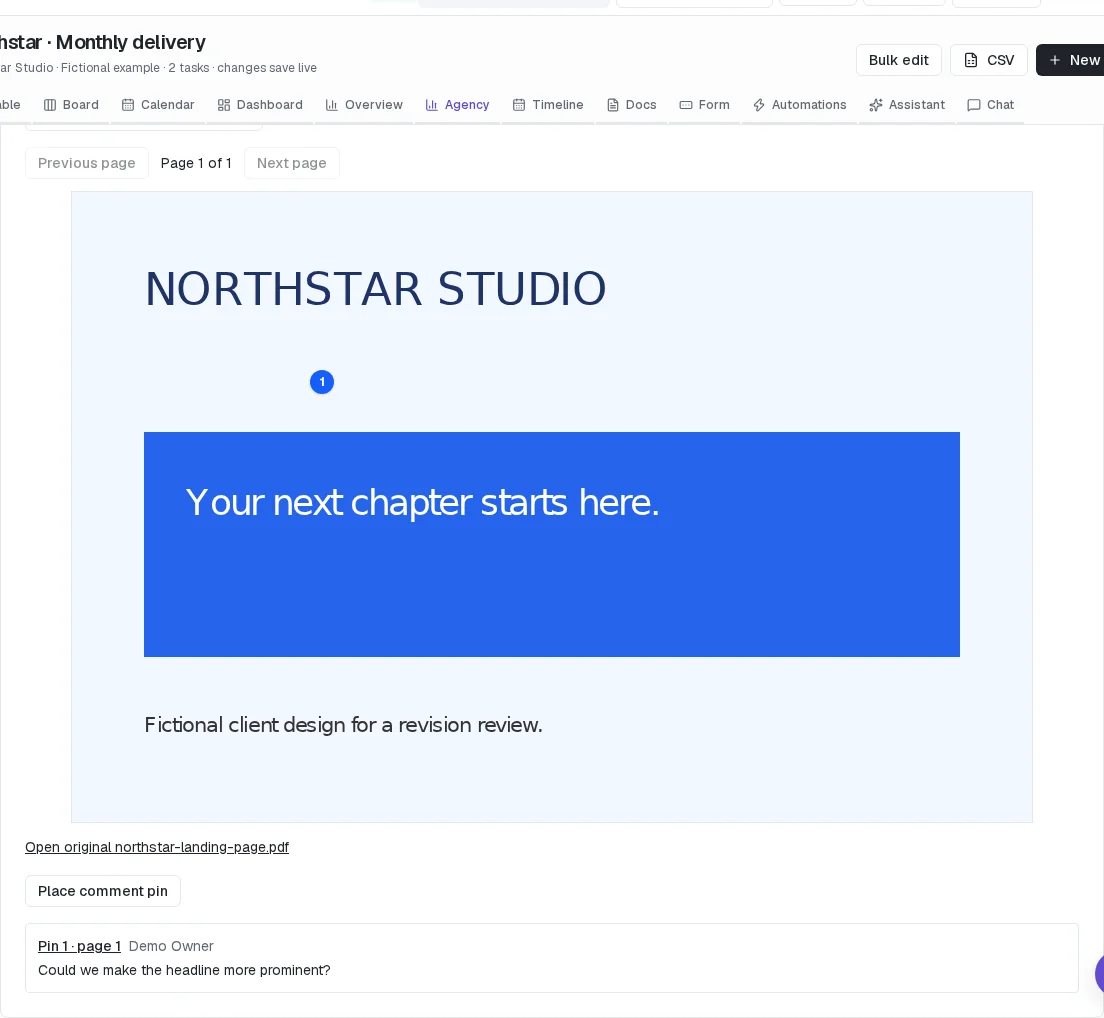Click the "Monthly delivery" page title

pyautogui.click(x=131, y=42)
